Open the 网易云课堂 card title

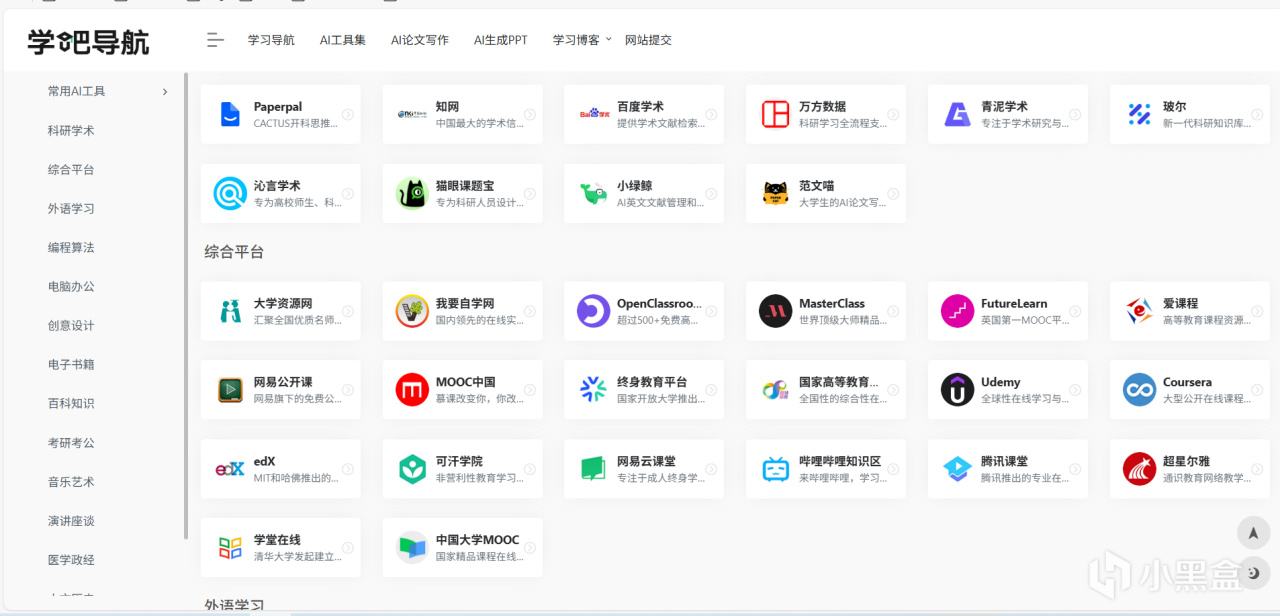coord(646,461)
